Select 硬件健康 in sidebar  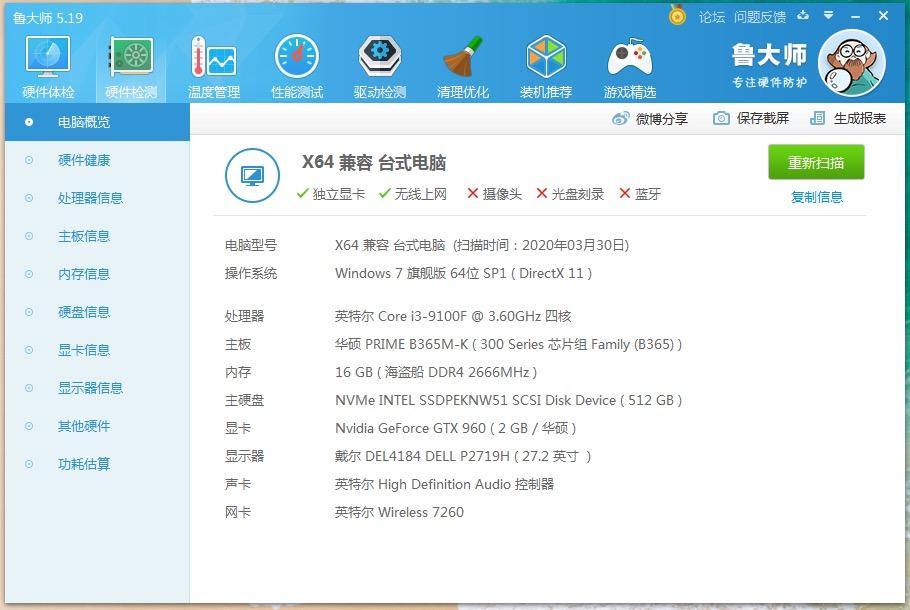click(x=97, y=160)
